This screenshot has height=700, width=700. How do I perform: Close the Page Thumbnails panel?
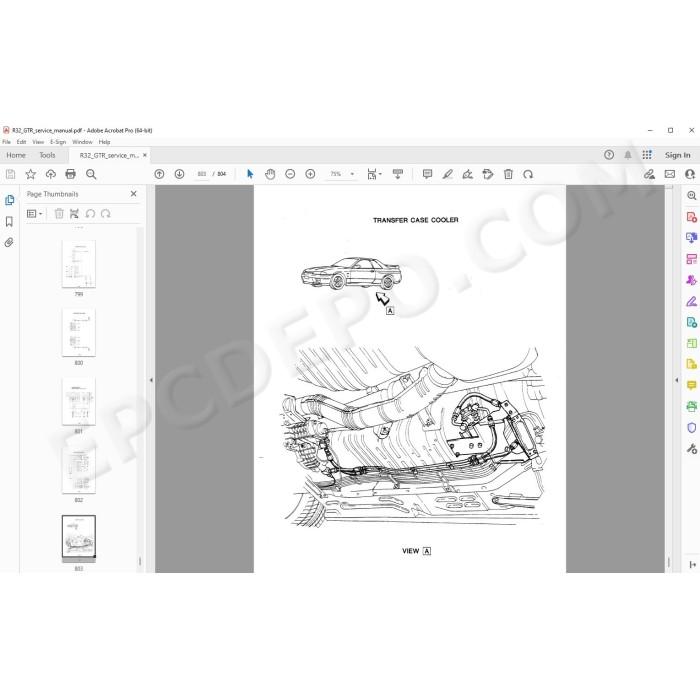(x=133, y=194)
